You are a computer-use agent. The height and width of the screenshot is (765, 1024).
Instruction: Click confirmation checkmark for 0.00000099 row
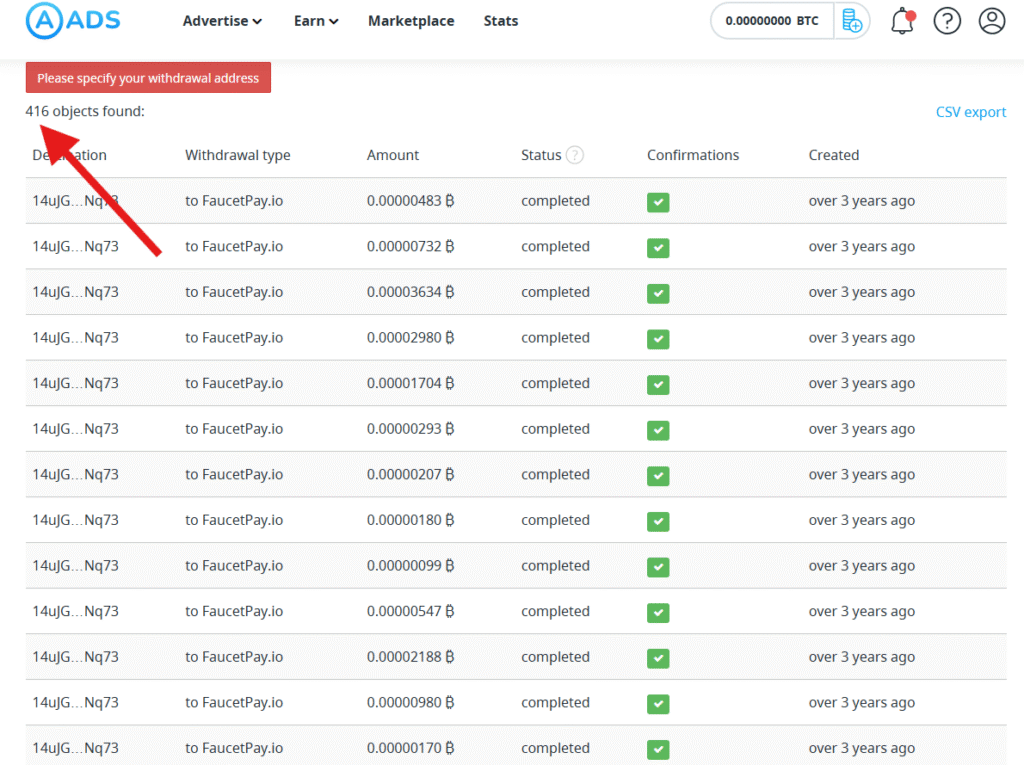(658, 567)
